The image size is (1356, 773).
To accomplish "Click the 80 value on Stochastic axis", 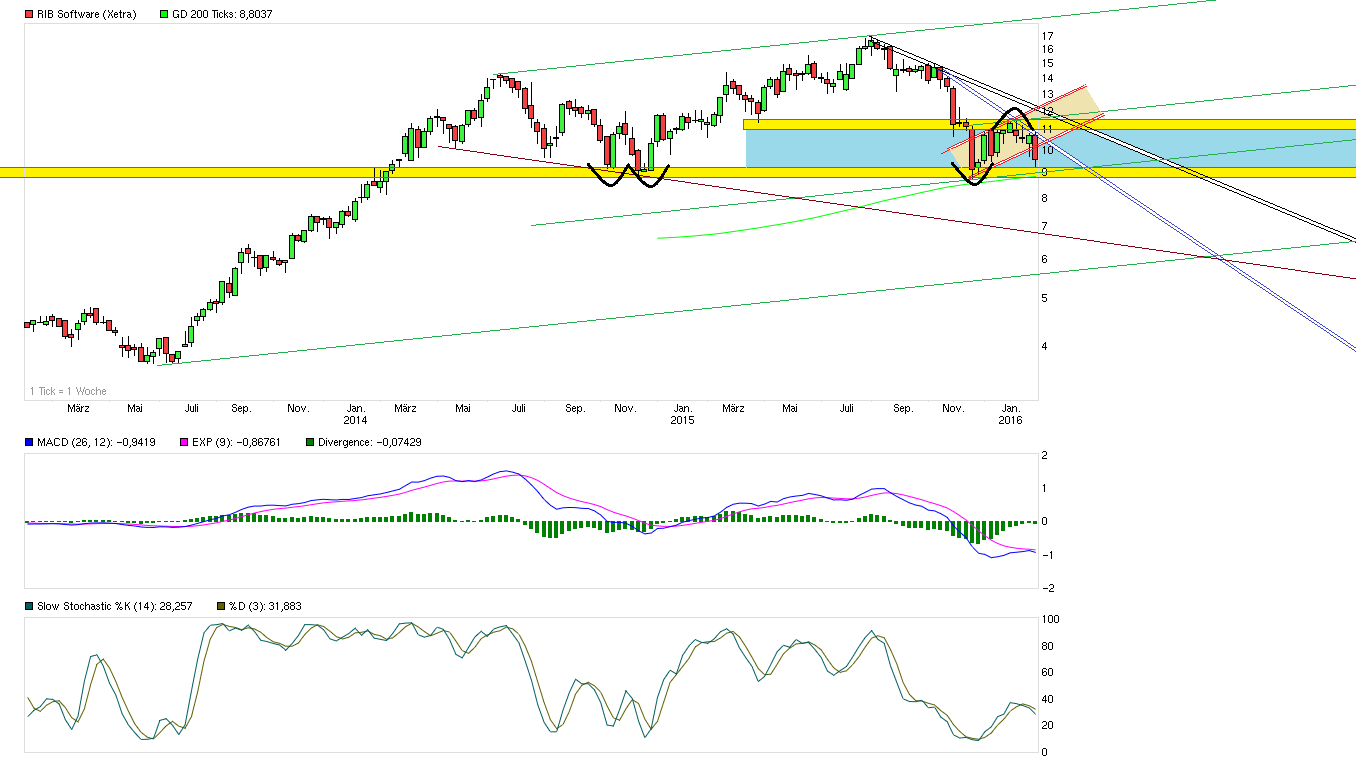I will coord(1047,646).
